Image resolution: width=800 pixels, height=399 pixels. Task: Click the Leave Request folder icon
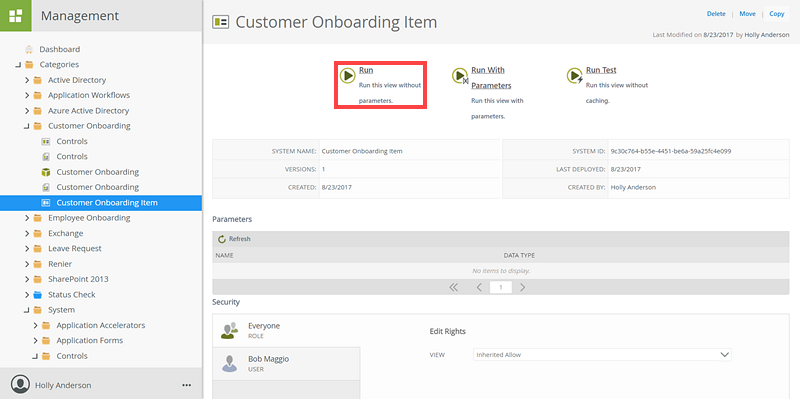tap(37, 248)
